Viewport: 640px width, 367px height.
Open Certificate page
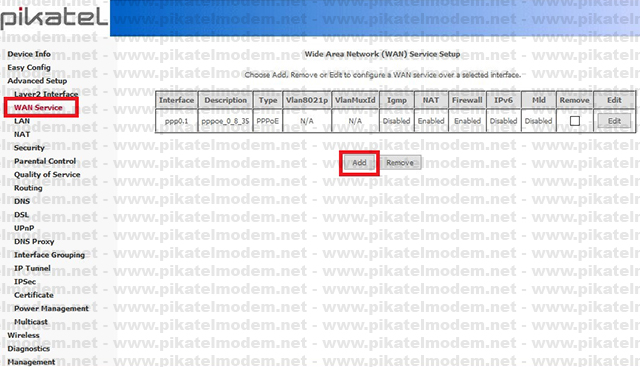pos(34,295)
